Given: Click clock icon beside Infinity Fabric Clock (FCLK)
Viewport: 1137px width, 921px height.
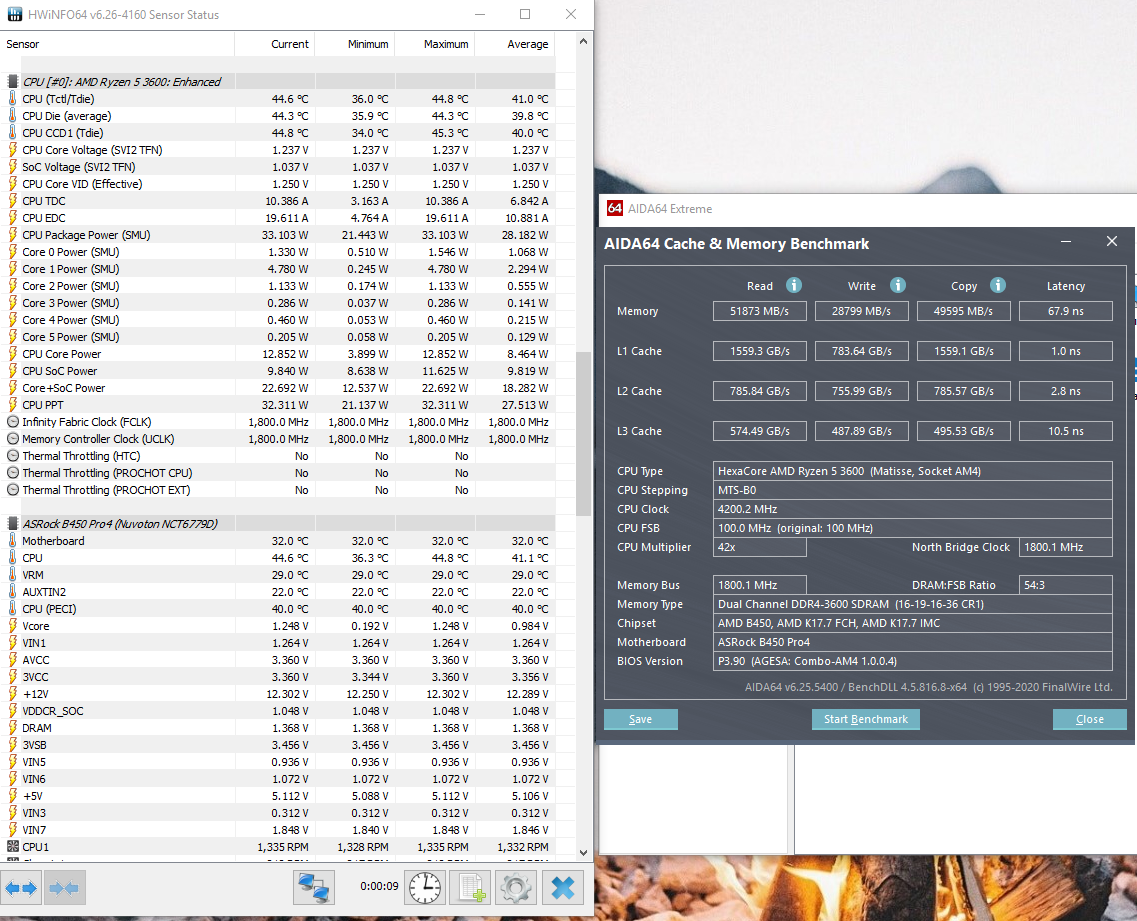Looking at the screenshot, I should click(x=12, y=421).
